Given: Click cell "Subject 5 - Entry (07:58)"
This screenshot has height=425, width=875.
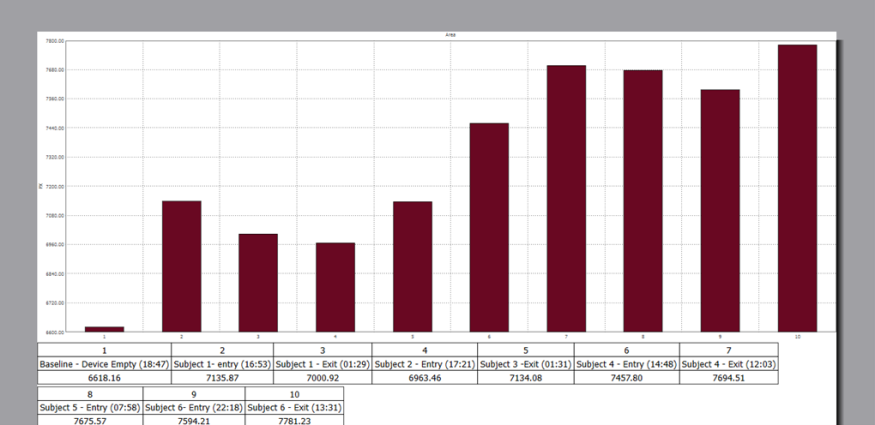Looking at the screenshot, I should tap(90, 408).
